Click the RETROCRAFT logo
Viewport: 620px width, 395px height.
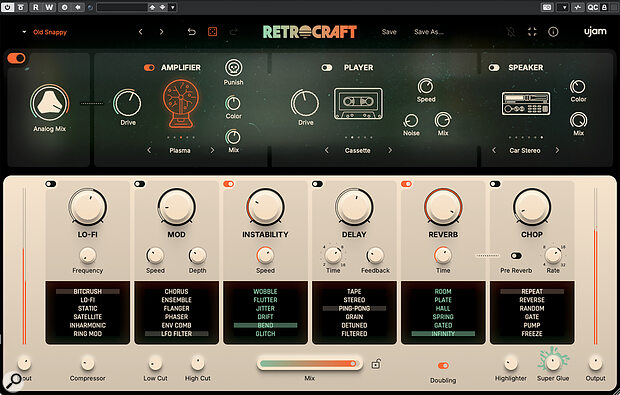[x=310, y=32]
